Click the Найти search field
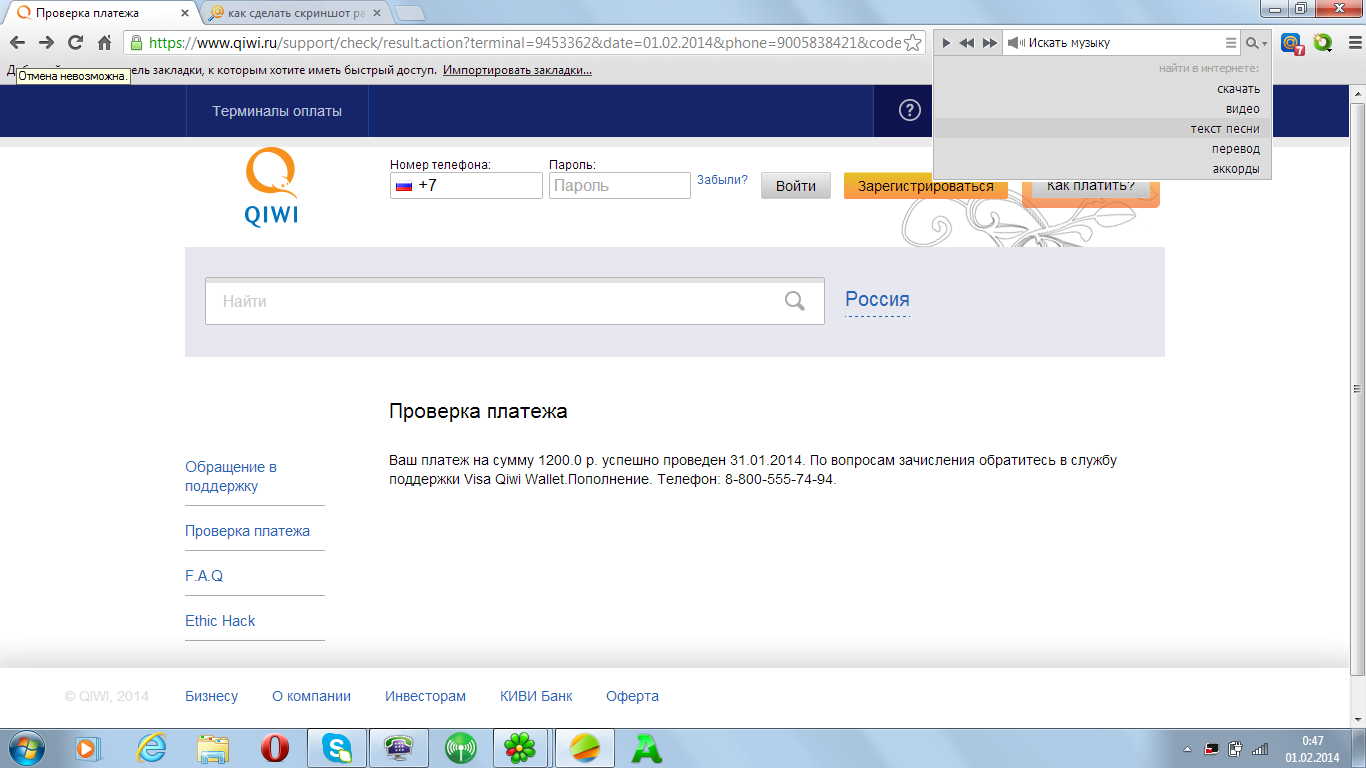 point(515,301)
